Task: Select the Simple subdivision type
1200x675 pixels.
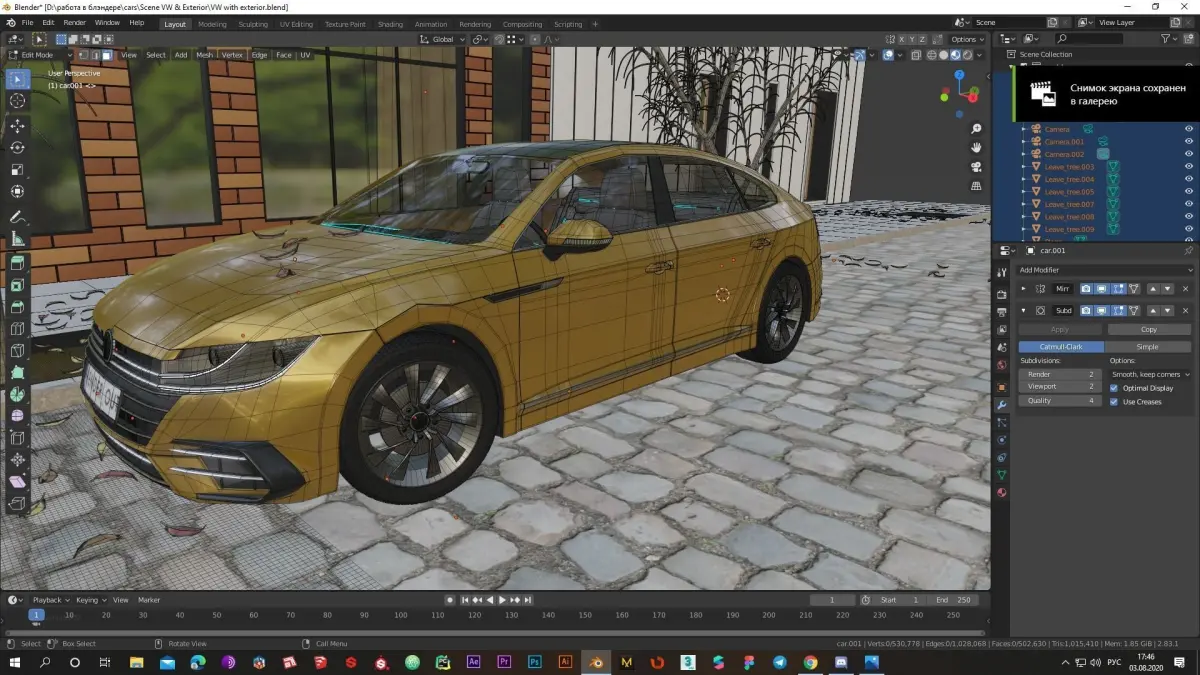Action: 1148,347
